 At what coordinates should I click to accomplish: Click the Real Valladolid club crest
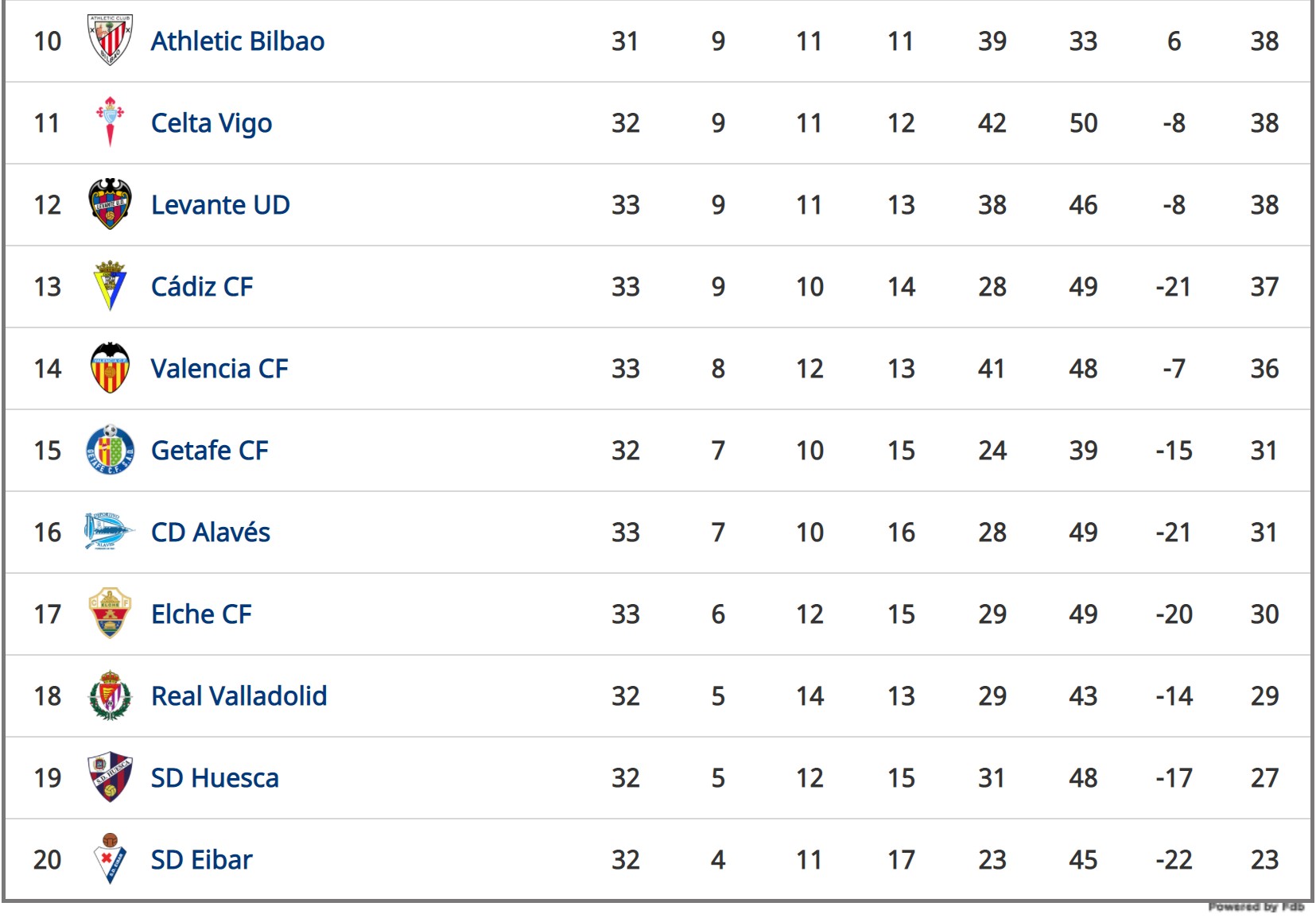[x=110, y=695]
